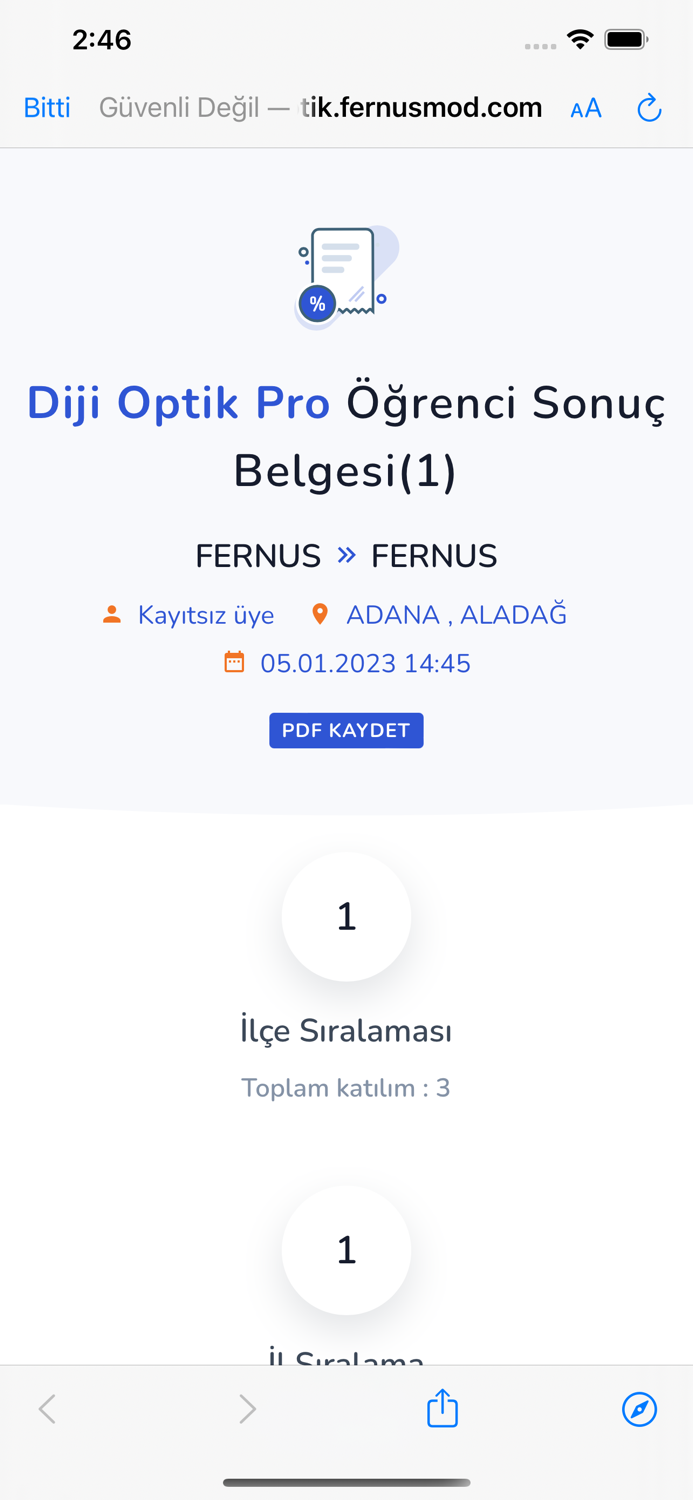The width and height of the screenshot is (693, 1500).
Task: Reload the page with the refresh icon
Action: [648, 107]
